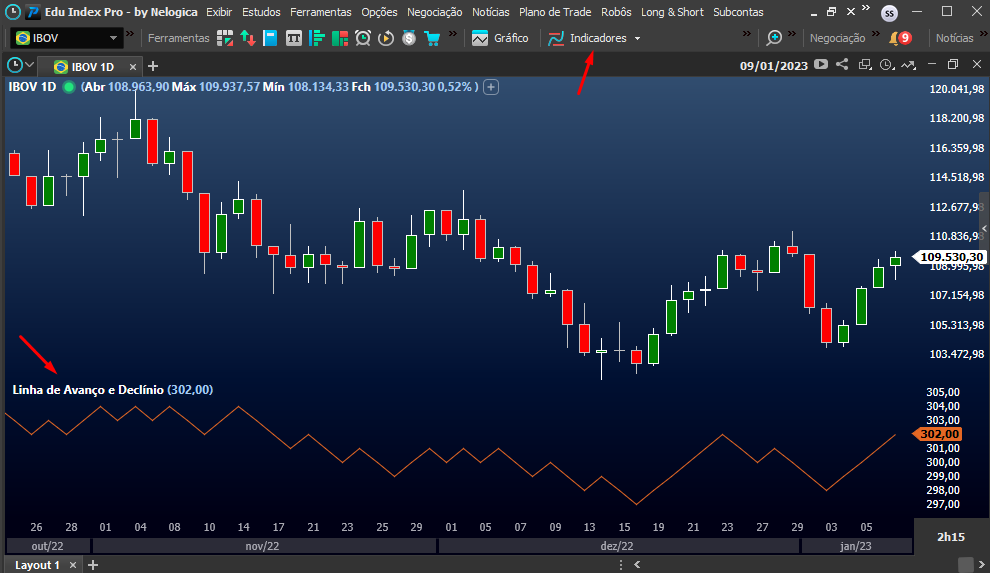Click the magnifier search icon in toolbar
This screenshot has height=573, width=990.
coord(774,38)
